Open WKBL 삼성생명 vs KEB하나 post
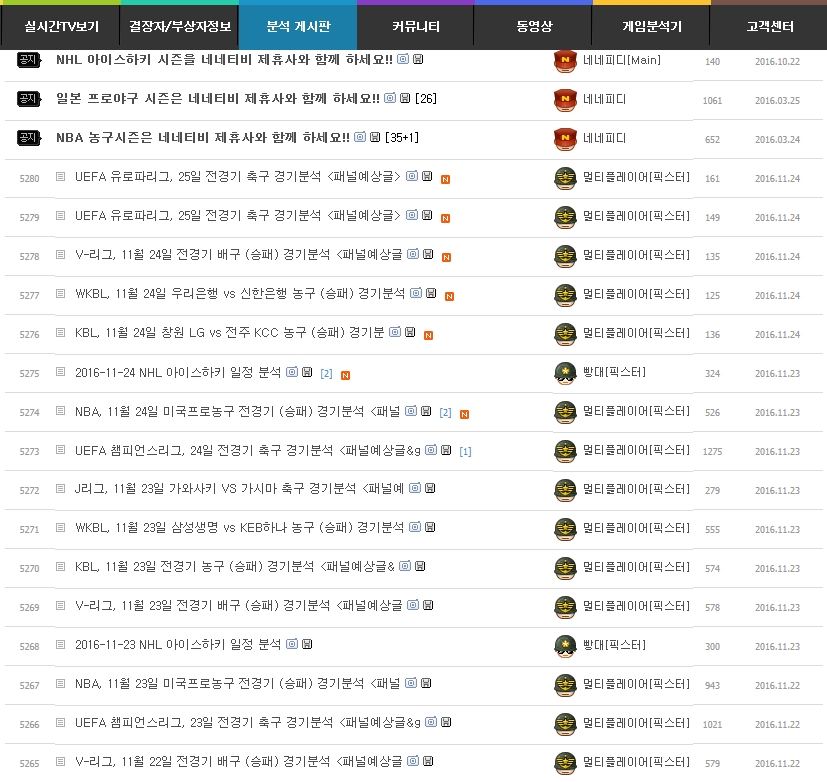827x782 pixels. coord(239,528)
